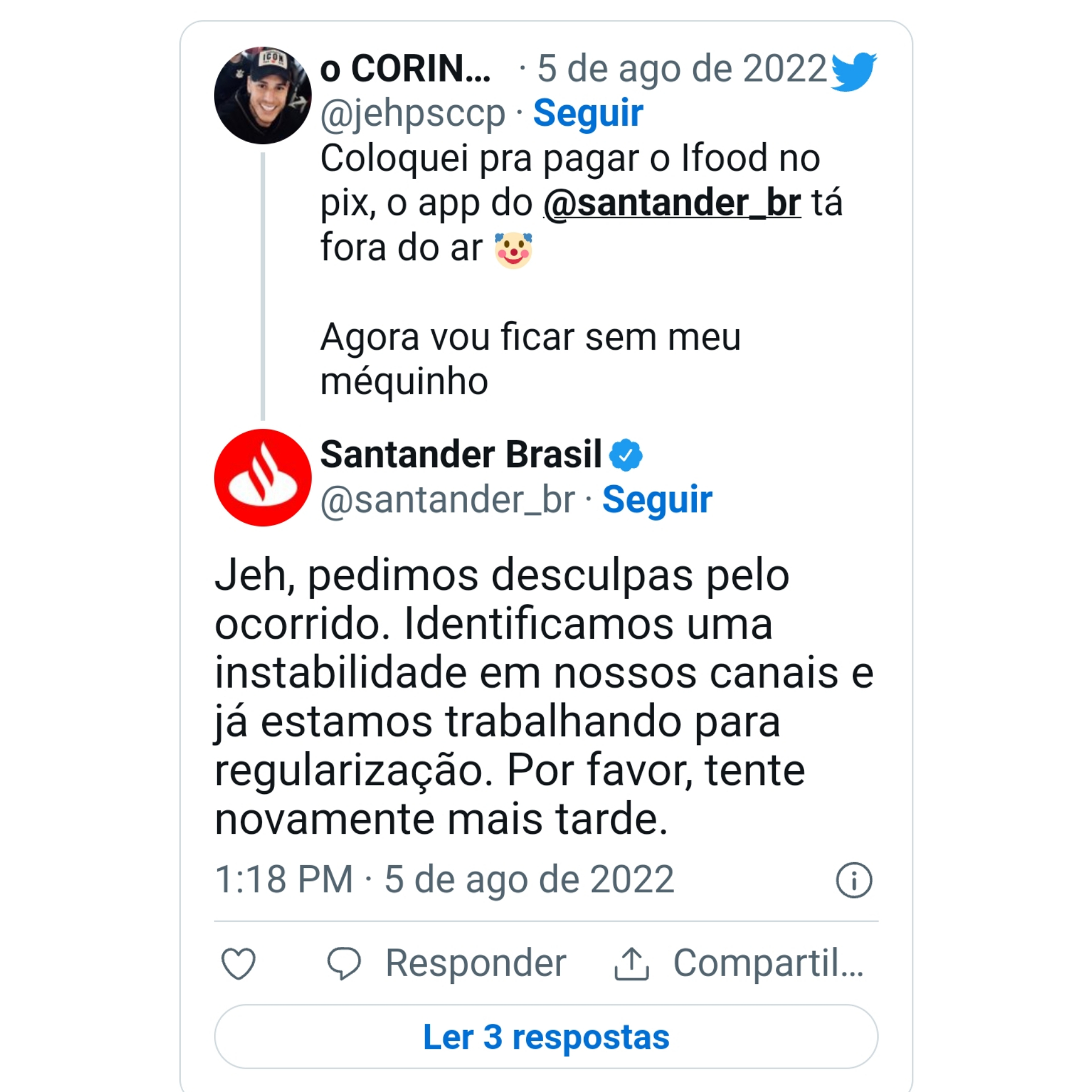Follow @jehpsccp using Seguir
This screenshot has width=1092, height=1092.
pos(588,113)
